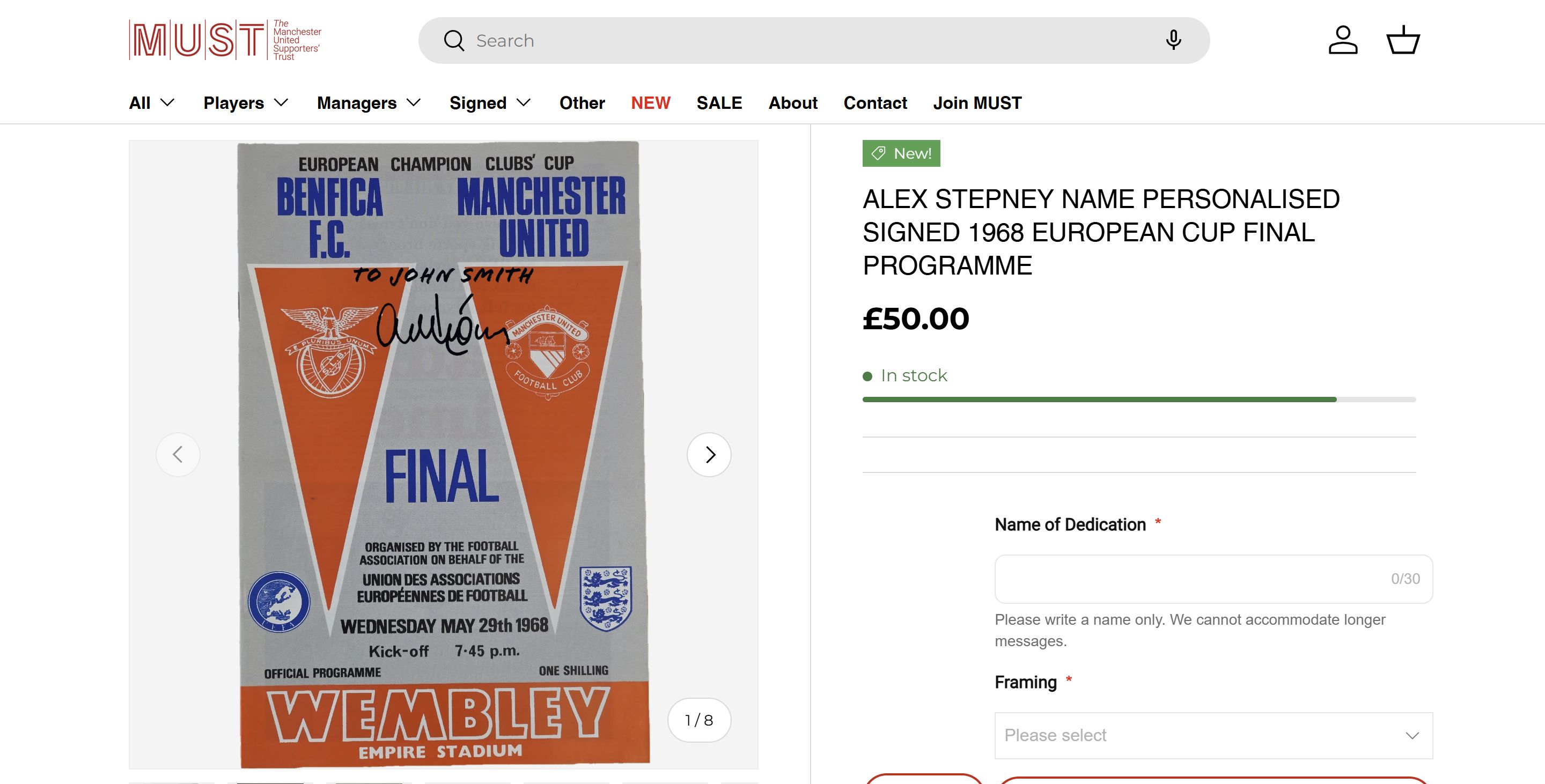Click the search magnifier icon
This screenshot has height=784, width=1545.
coord(454,41)
